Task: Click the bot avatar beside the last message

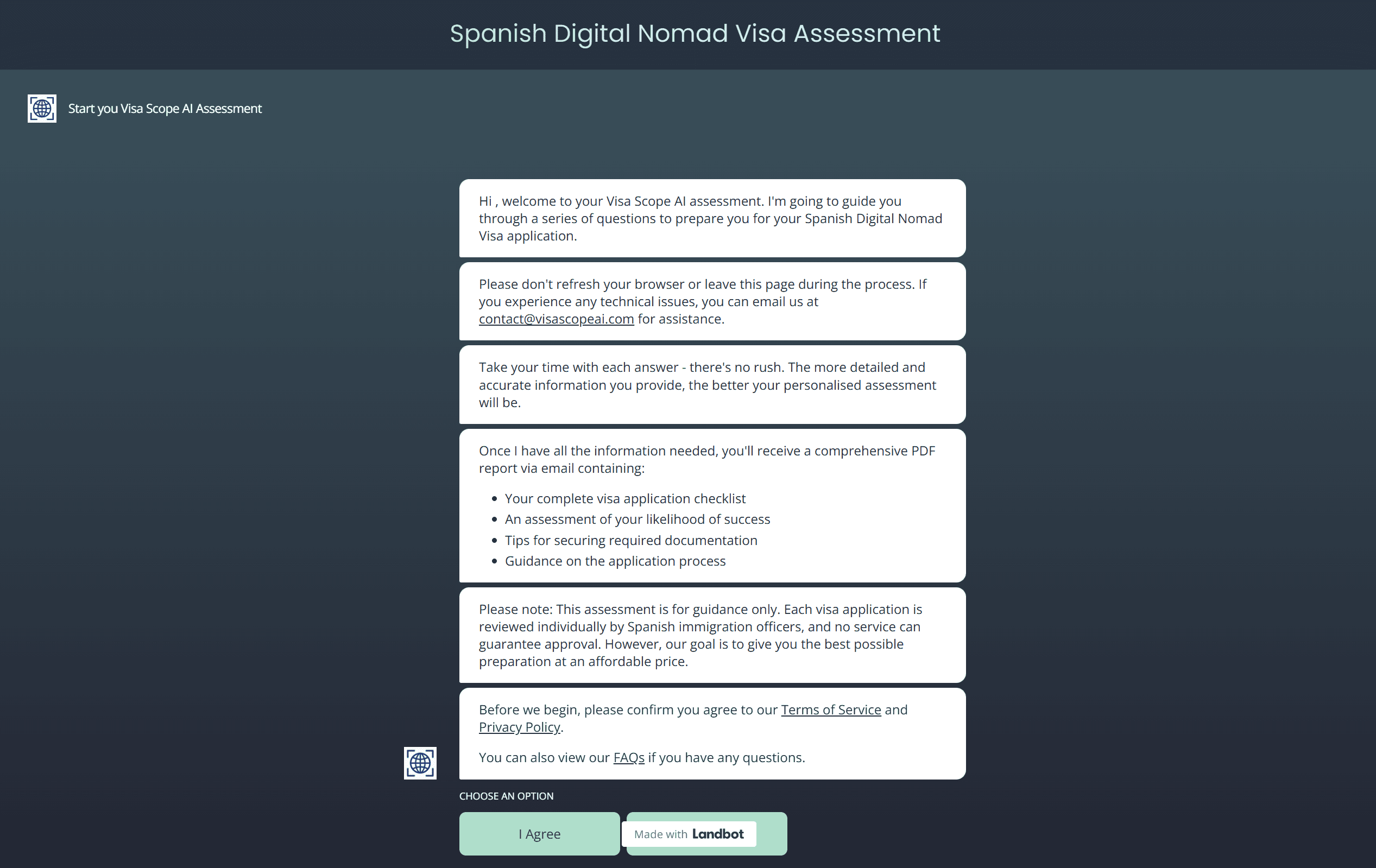Action: pos(420,762)
